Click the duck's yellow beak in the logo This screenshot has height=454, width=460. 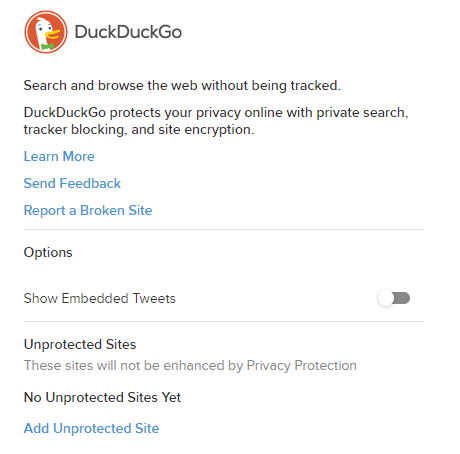click(x=53, y=34)
